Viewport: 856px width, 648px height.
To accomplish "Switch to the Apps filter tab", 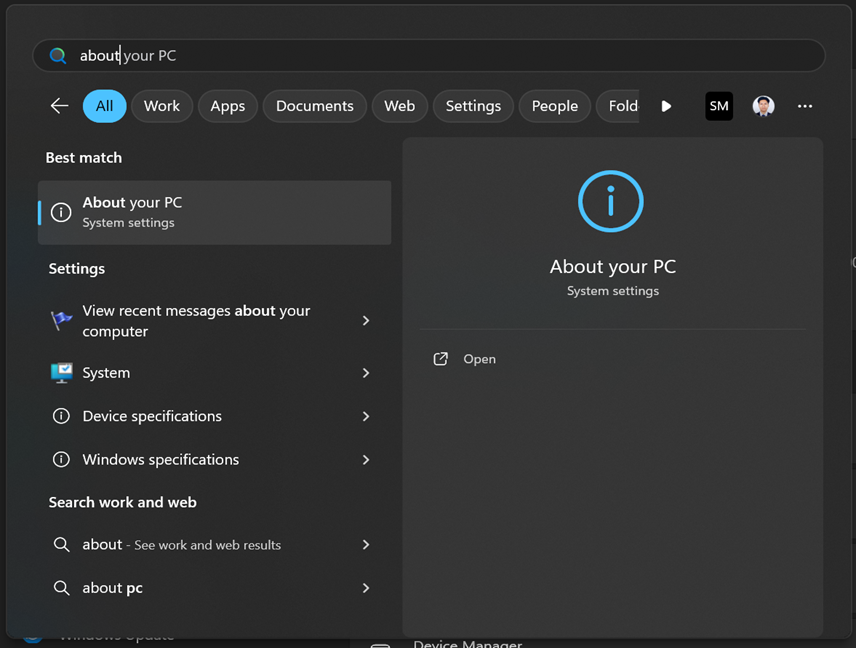I will (x=227, y=106).
